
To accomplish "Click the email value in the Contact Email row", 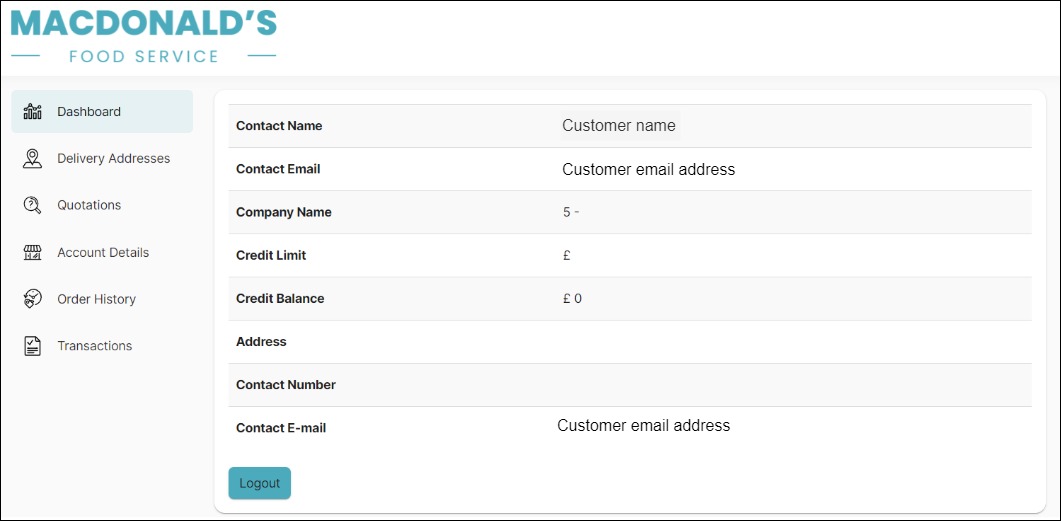I will click(648, 170).
